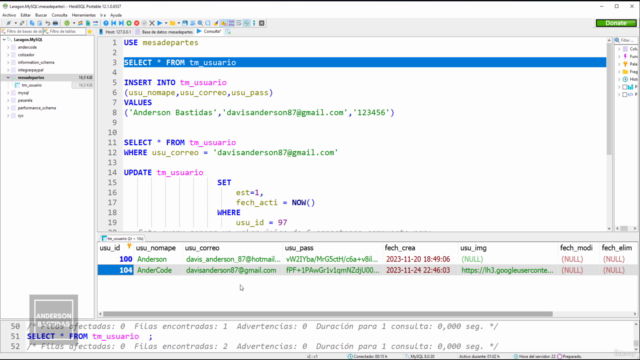This screenshot has width=640, height=360.
Task: Click the database filter input field
Action: (23, 31)
